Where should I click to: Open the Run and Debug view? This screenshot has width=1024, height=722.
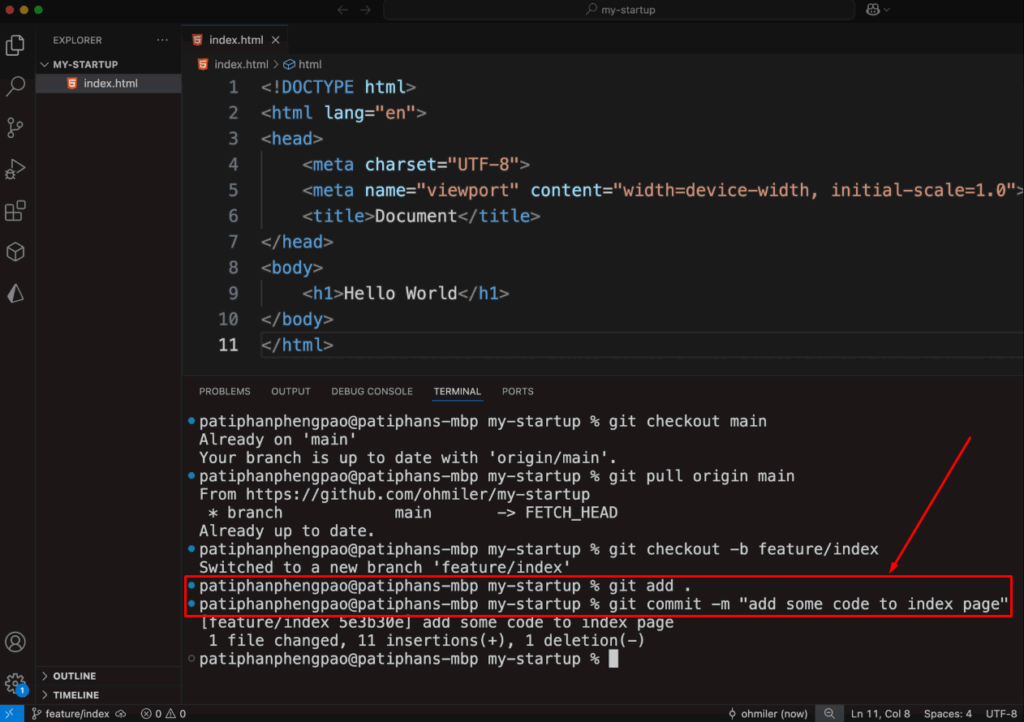[15, 169]
